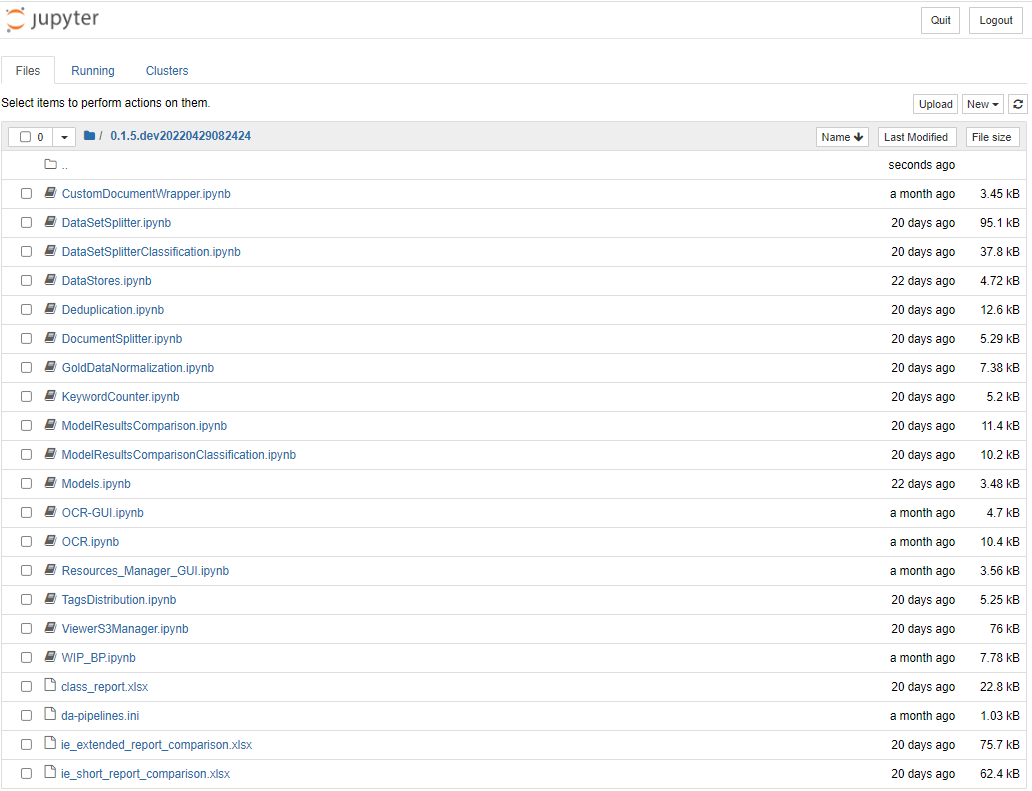Screen dimensions: 1032x791
Task: Toggle the select-all checkbox in header
Action: click(26, 137)
